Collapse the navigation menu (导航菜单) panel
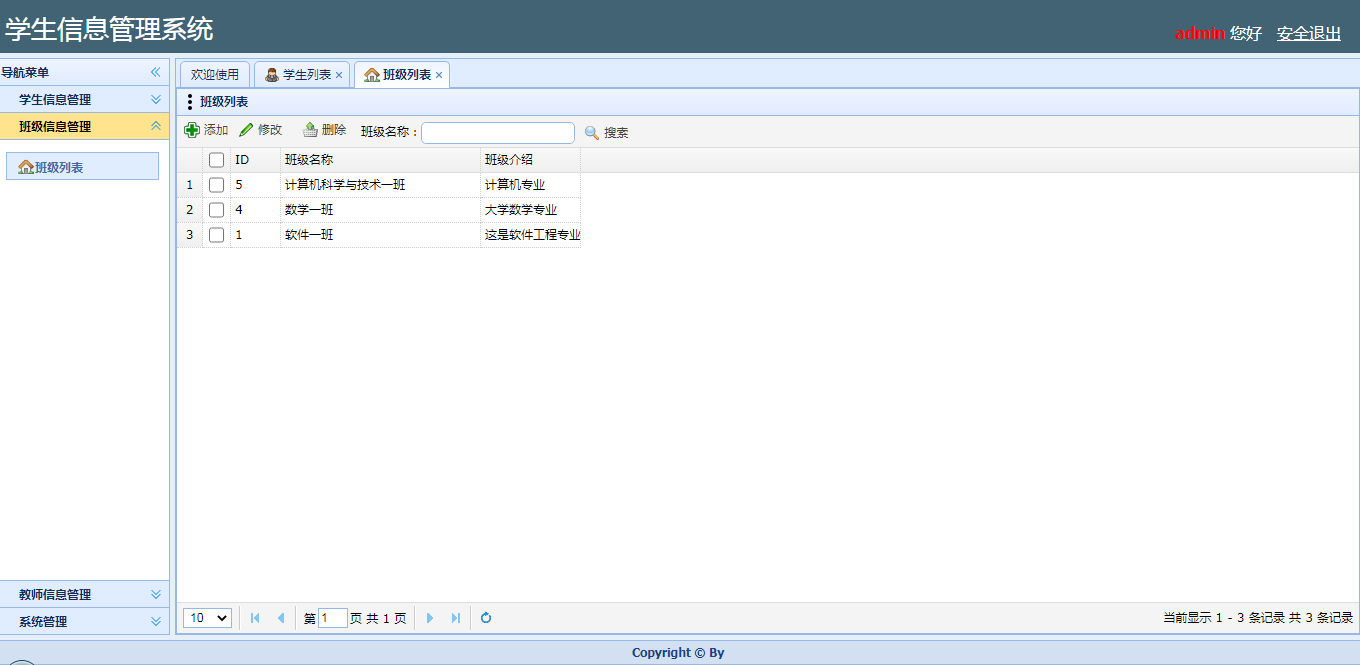The height and width of the screenshot is (665, 1360). pyautogui.click(x=155, y=72)
